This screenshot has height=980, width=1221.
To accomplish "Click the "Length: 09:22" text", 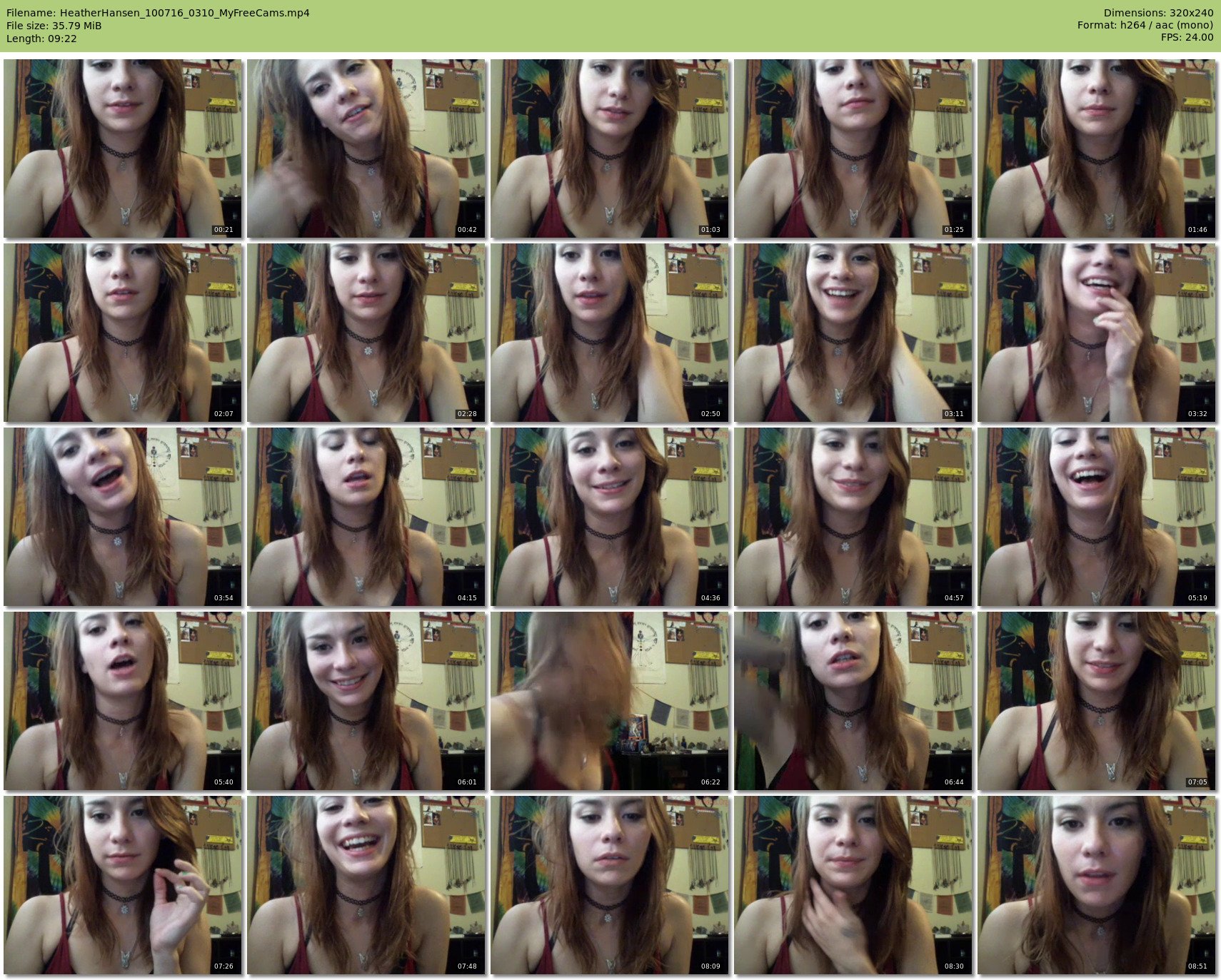I will coord(41,39).
